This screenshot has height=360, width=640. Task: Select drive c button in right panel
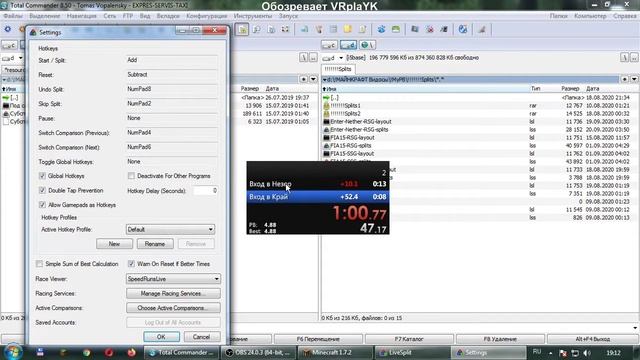click(329, 45)
